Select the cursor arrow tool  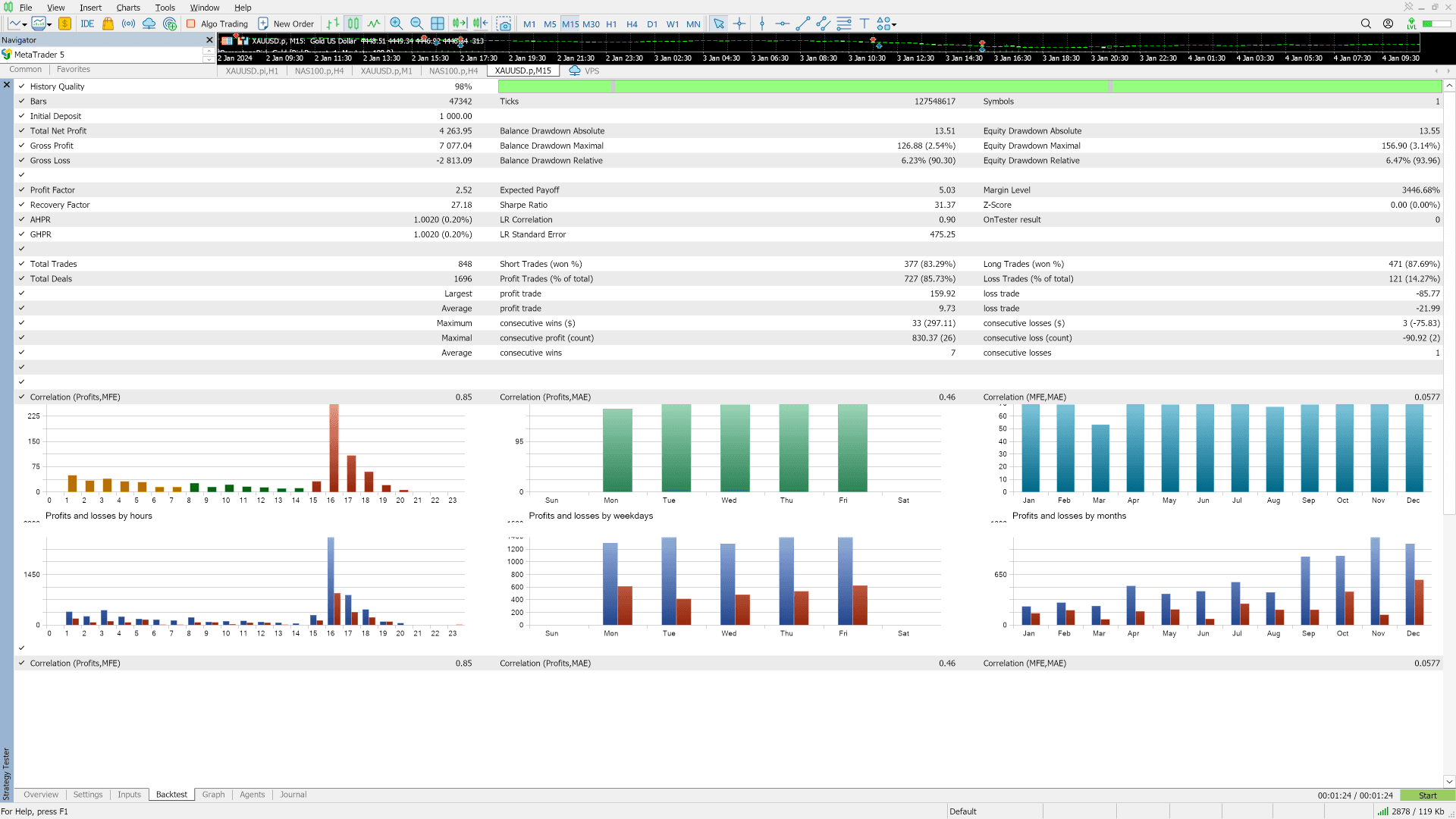718,24
